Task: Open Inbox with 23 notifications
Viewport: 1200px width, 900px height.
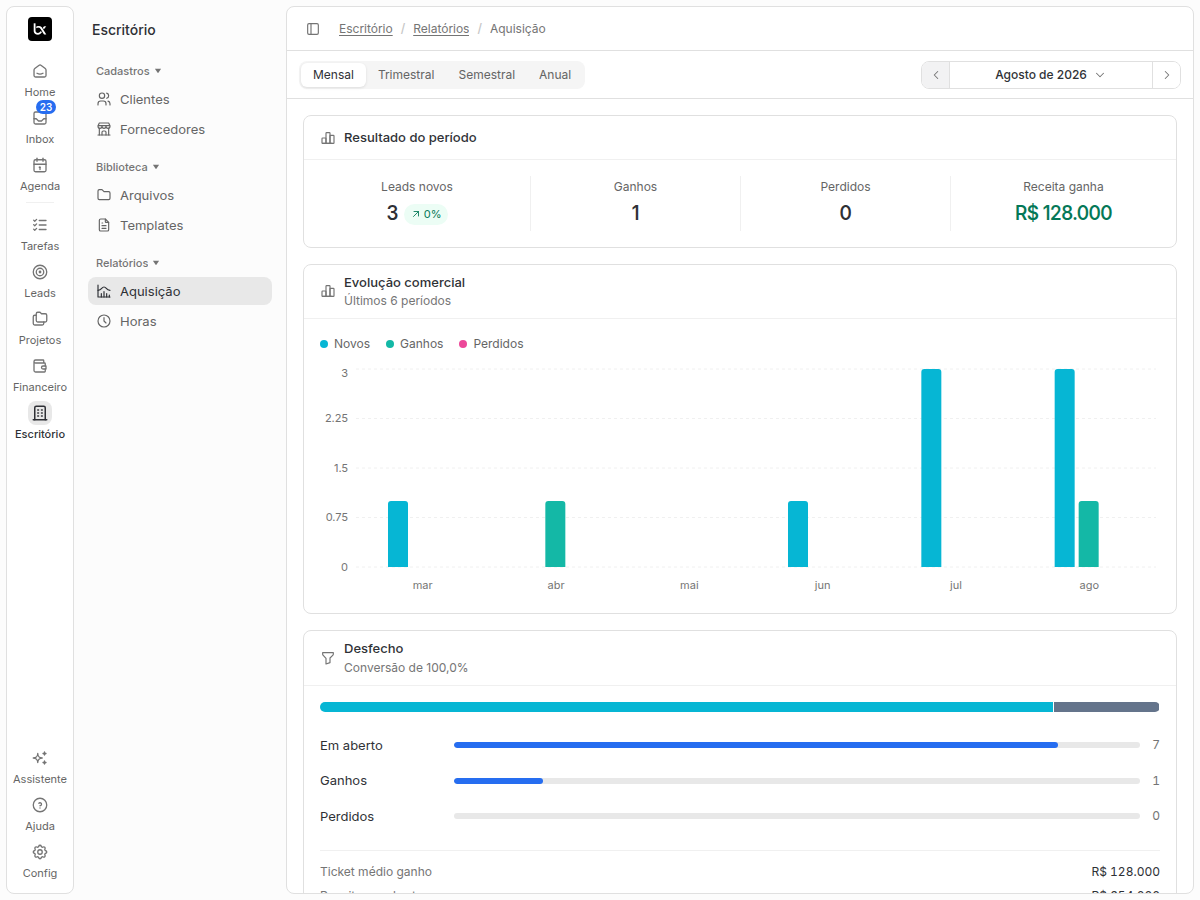Action: [40, 118]
